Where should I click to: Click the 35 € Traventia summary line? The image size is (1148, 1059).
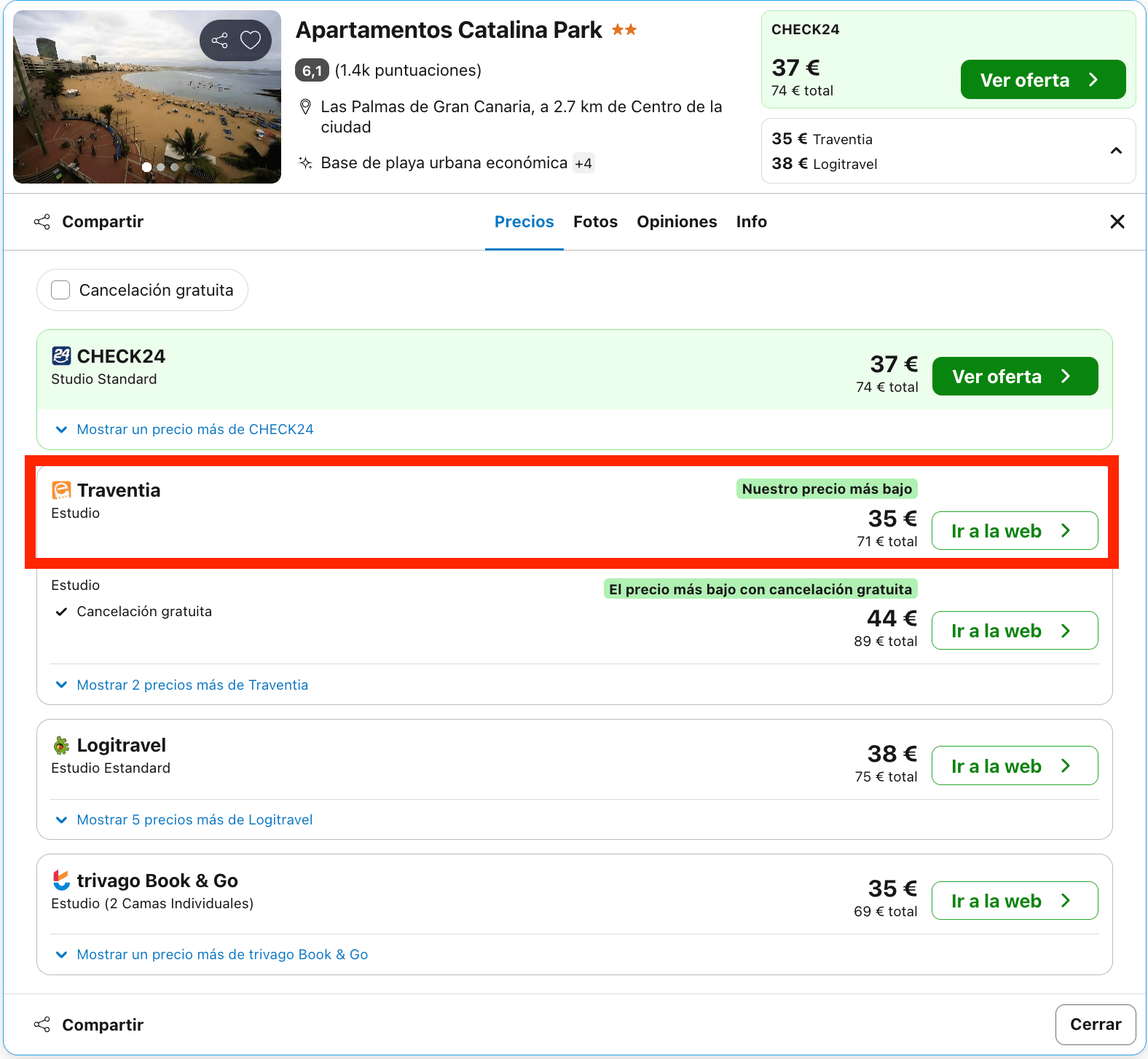[822, 139]
